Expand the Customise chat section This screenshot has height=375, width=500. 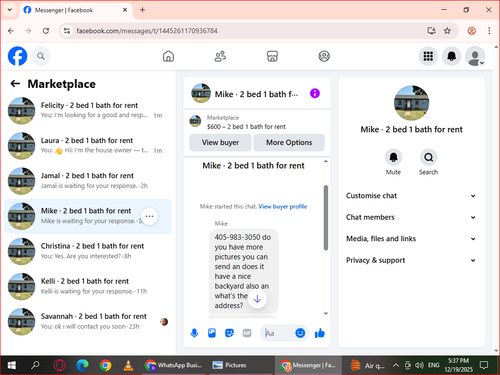[411, 196]
